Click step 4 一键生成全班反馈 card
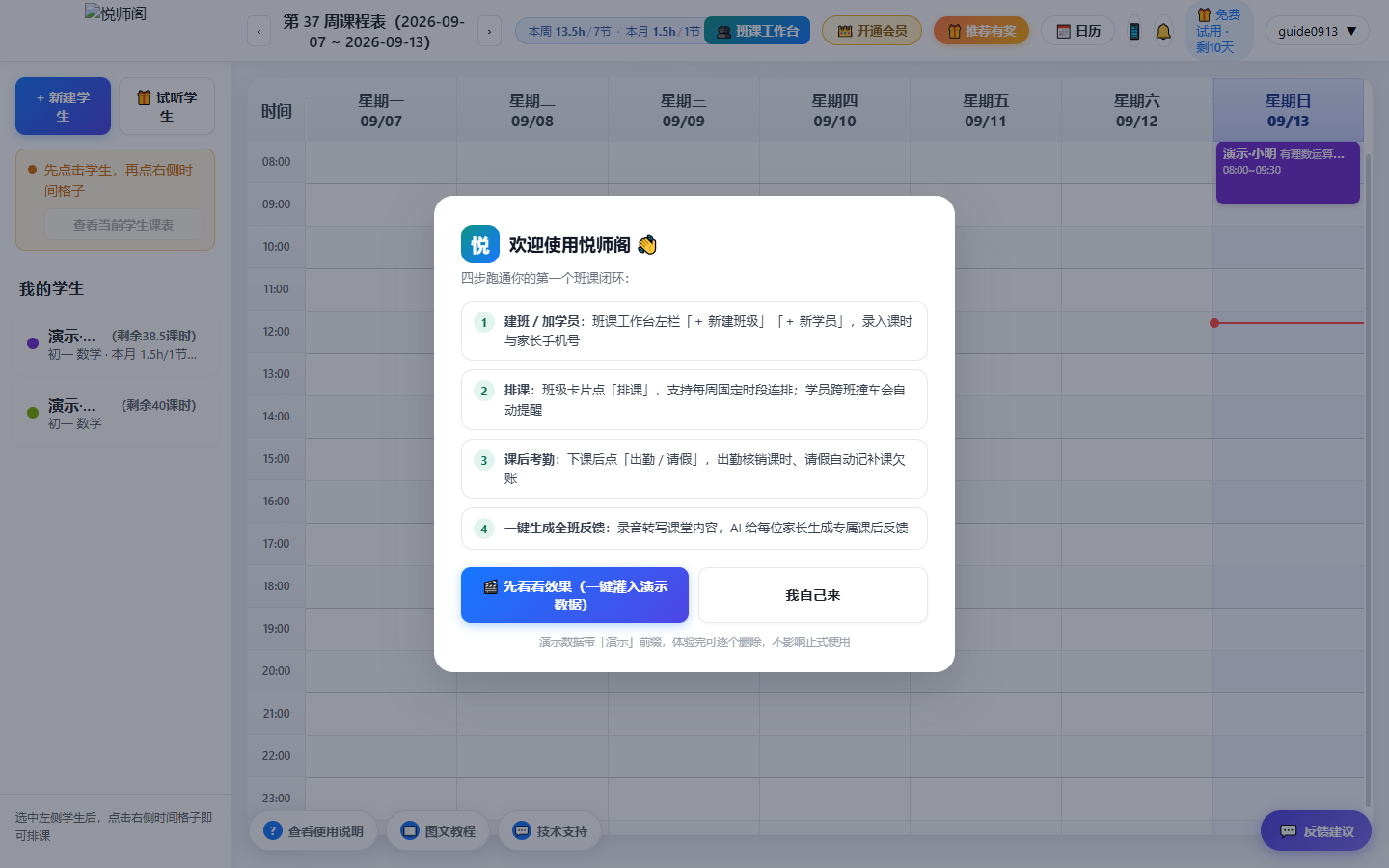 (694, 529)
